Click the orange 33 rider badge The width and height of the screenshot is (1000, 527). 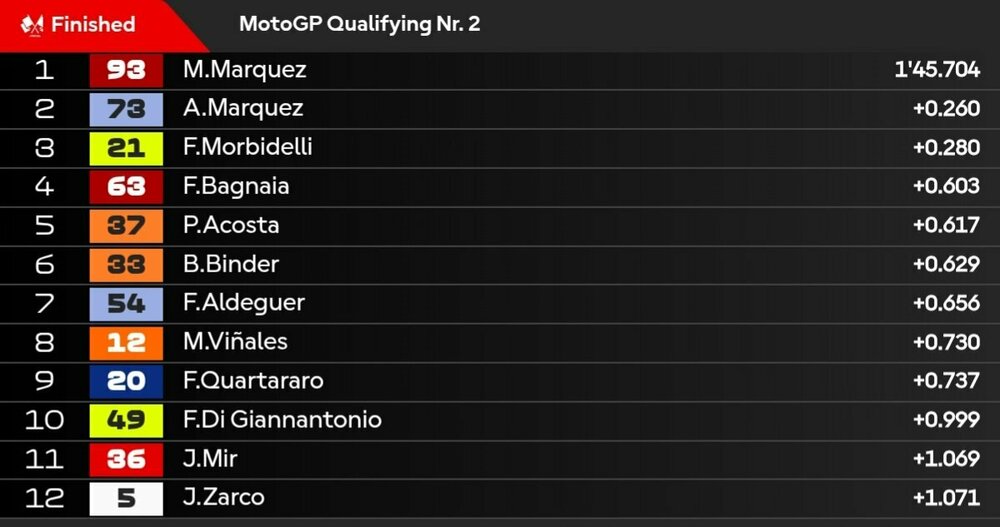coord(126,265)
